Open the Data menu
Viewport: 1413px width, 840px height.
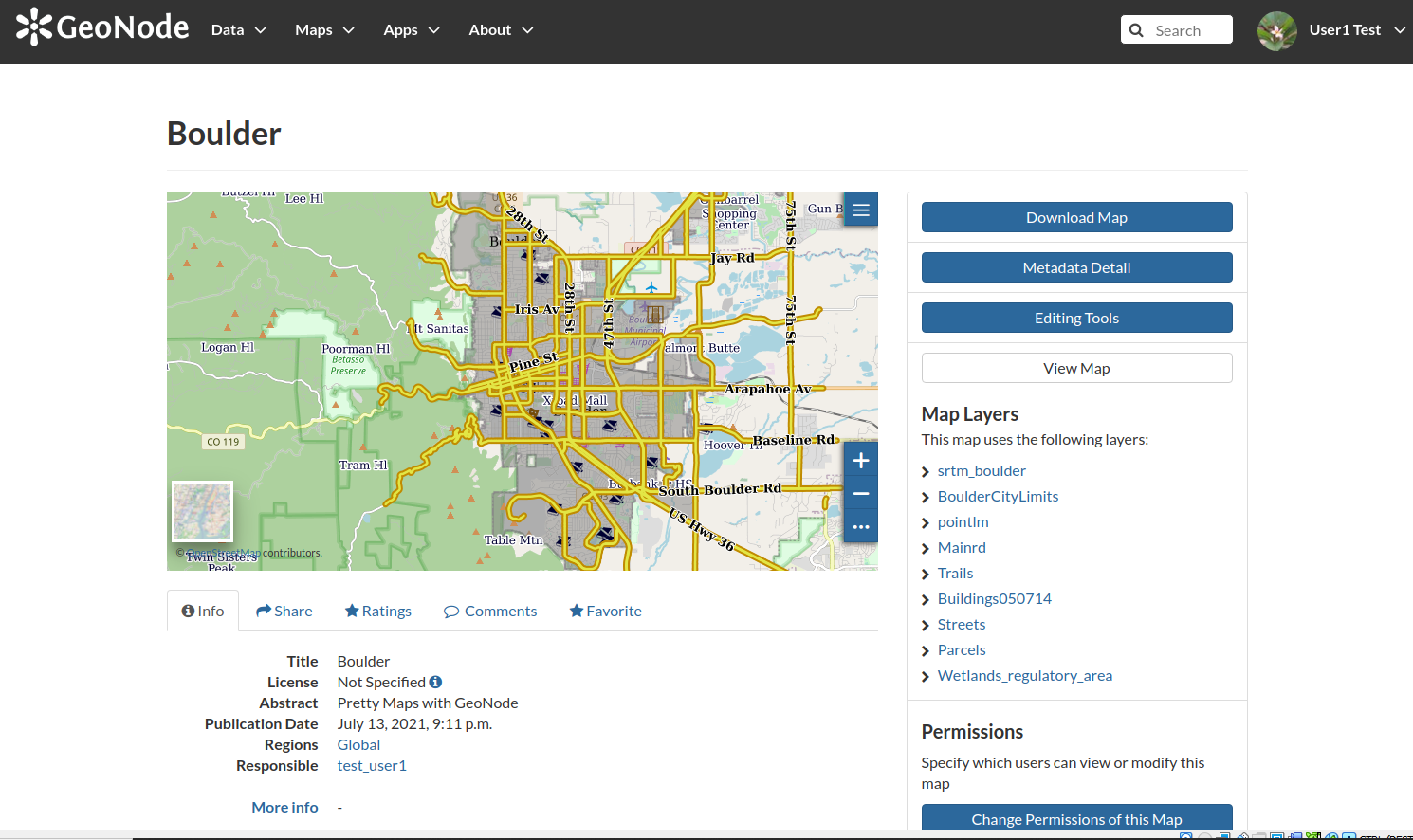239,30
